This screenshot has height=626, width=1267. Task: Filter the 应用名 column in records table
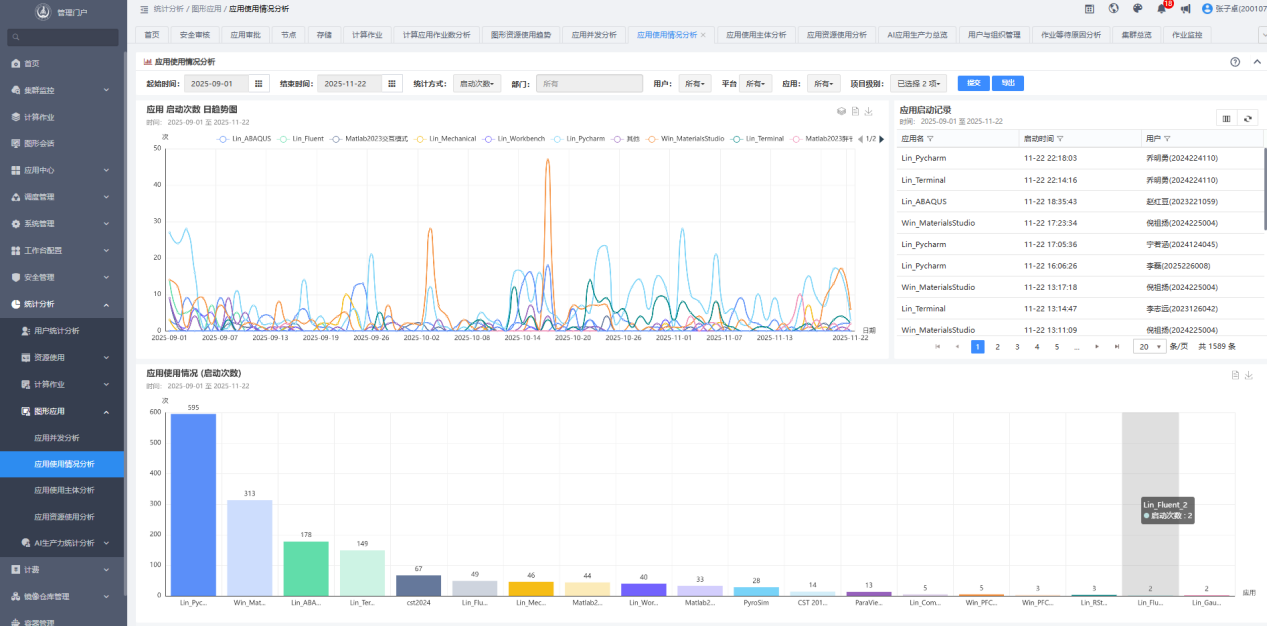point(930,139)
